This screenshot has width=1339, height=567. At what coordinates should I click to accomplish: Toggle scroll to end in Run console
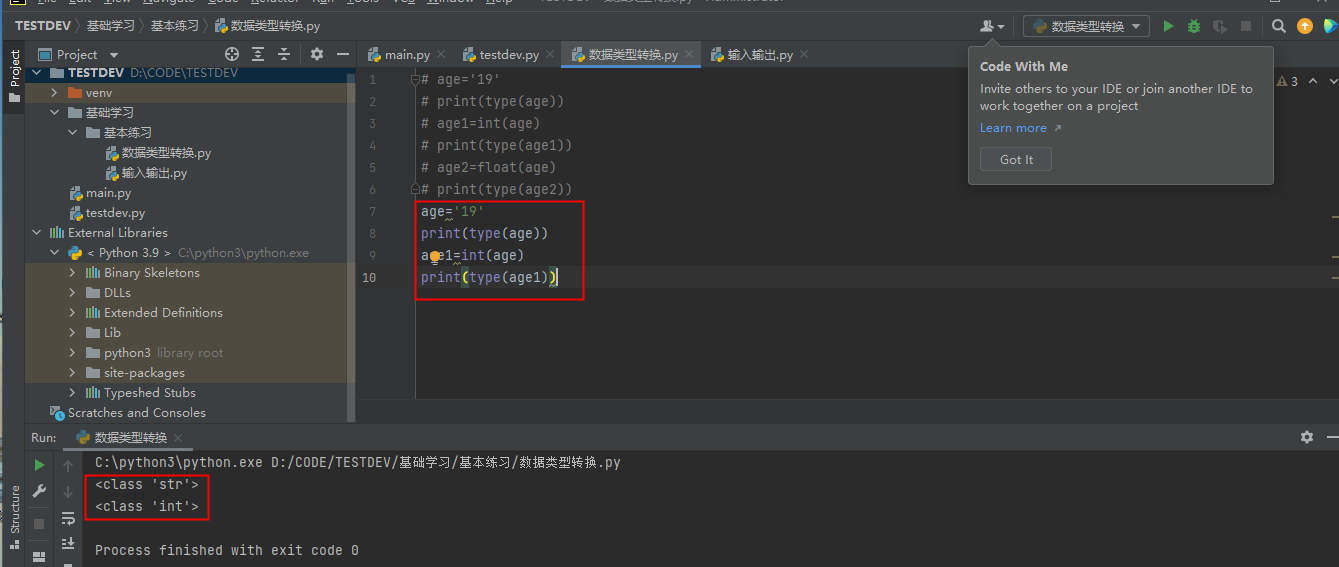tap(68, 543)
